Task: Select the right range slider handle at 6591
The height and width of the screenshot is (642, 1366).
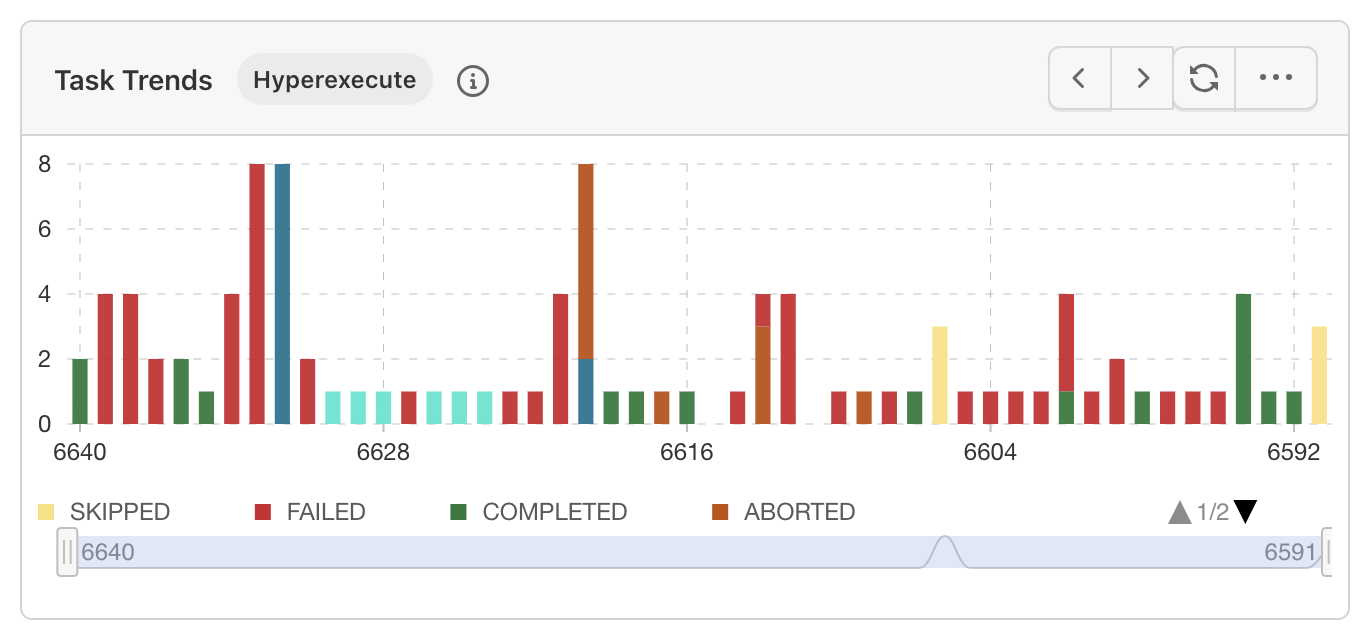Action: (1327, 552)
